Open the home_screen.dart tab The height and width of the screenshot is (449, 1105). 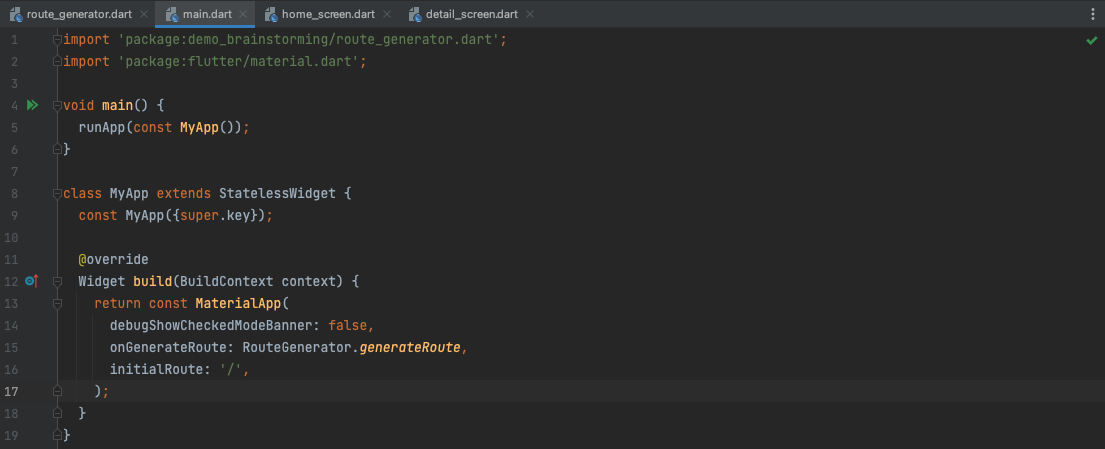327,14
